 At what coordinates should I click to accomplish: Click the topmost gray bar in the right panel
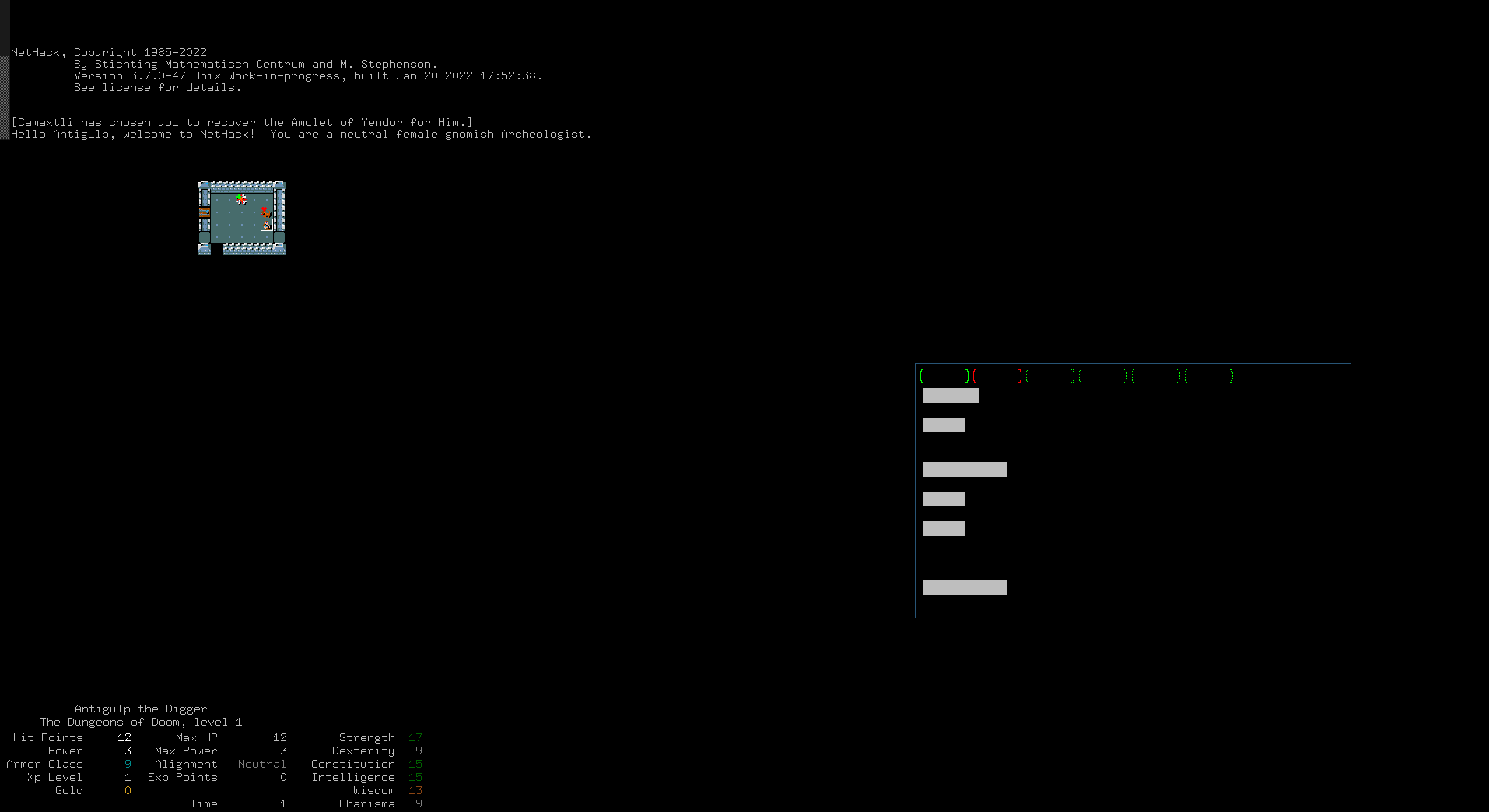[951, 395]
